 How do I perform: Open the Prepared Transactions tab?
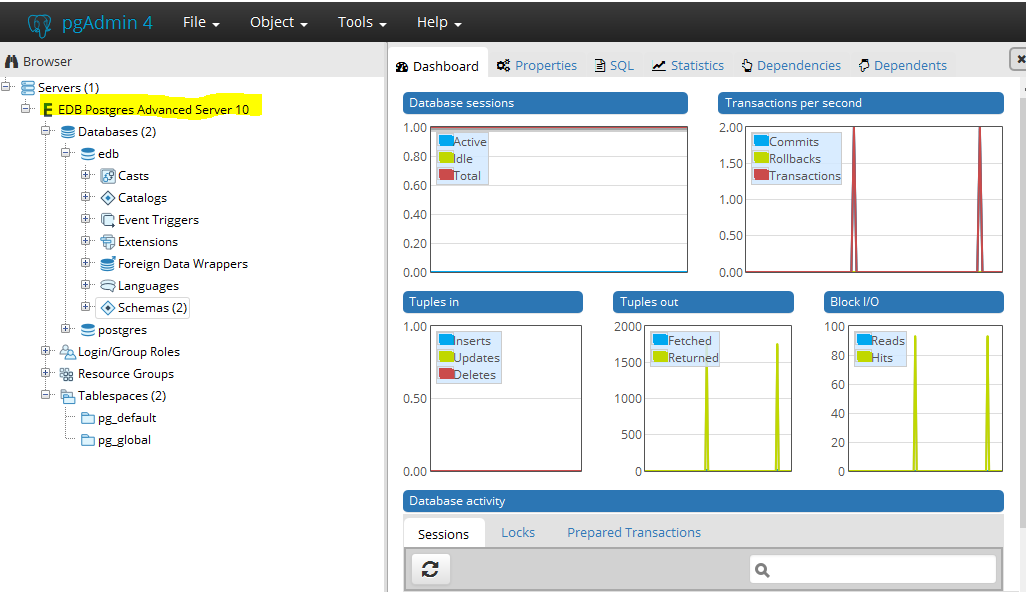pyautogui.click(x=634, y=532)
